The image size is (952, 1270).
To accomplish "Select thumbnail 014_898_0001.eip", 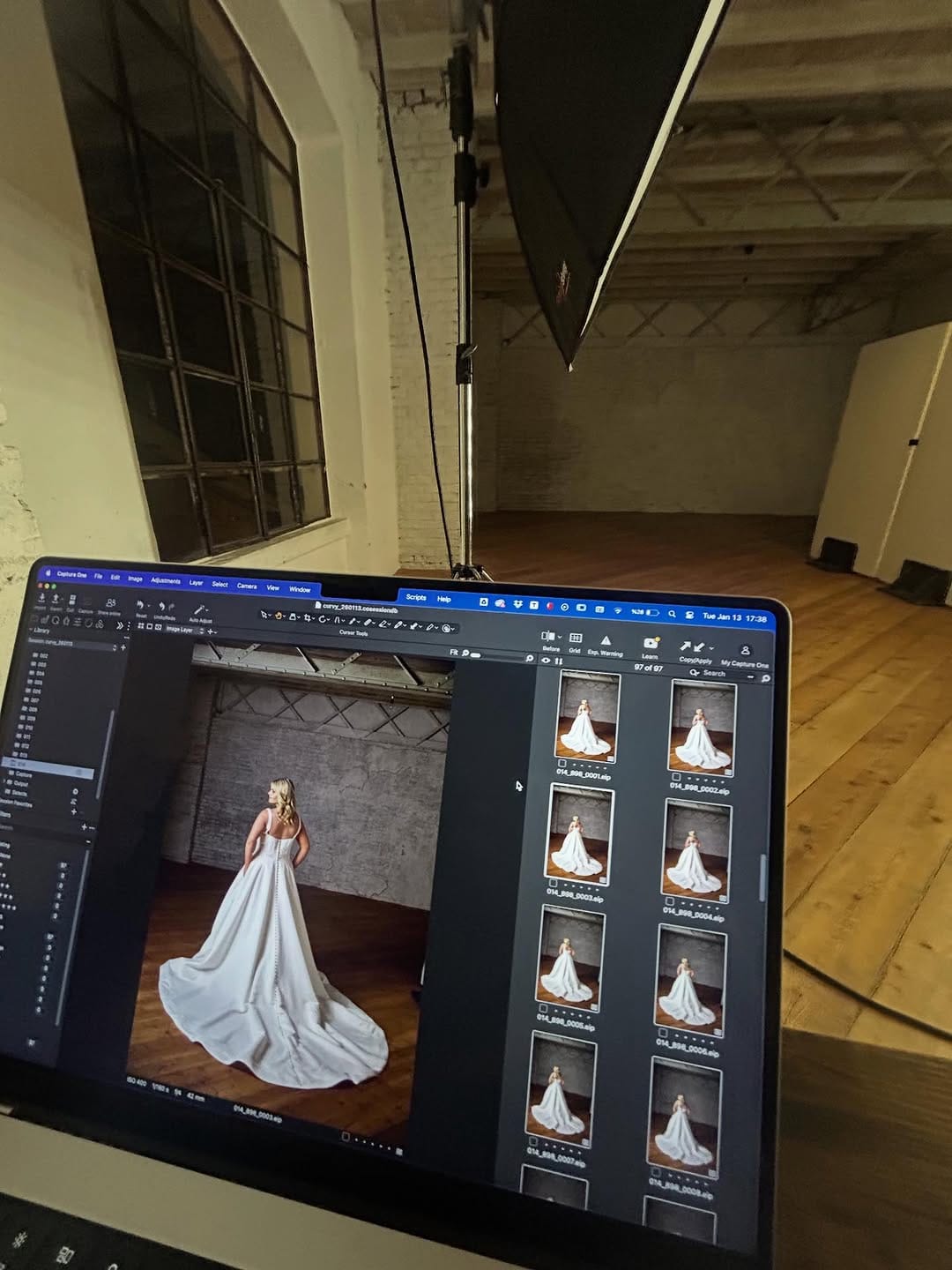I will (587, 715).
